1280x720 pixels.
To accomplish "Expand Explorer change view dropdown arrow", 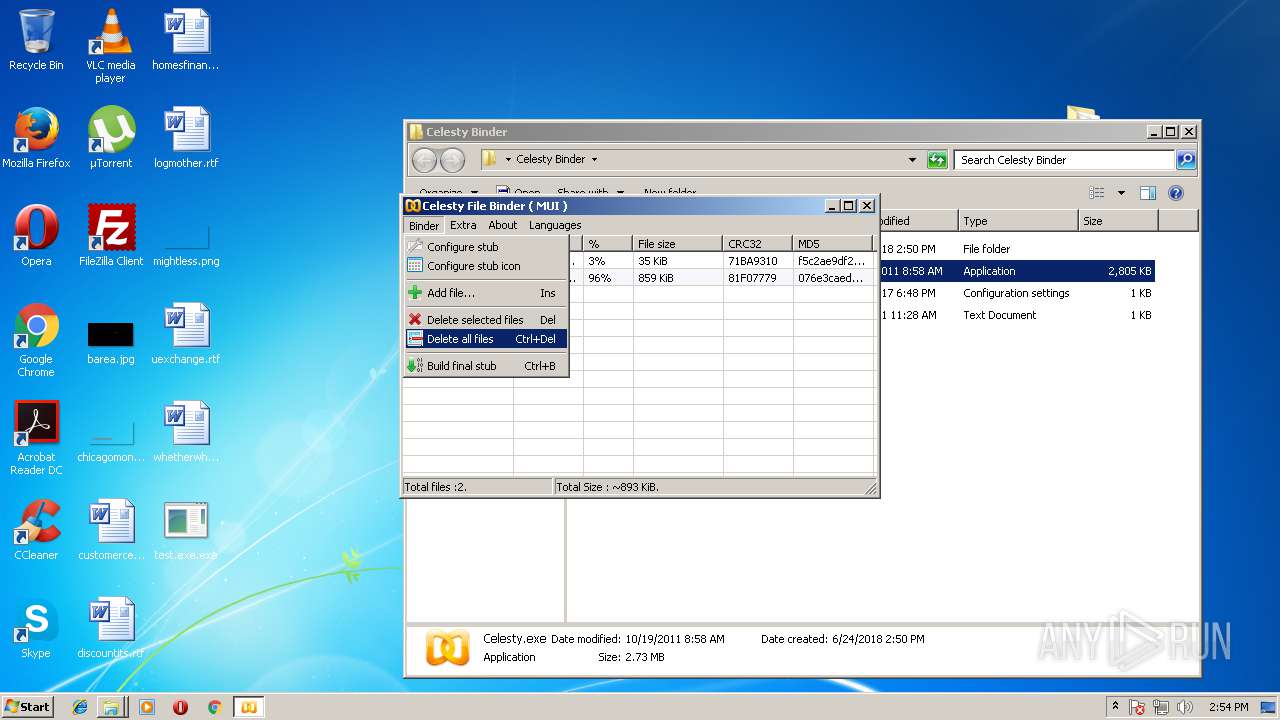I will click(x=1121, y=193).
